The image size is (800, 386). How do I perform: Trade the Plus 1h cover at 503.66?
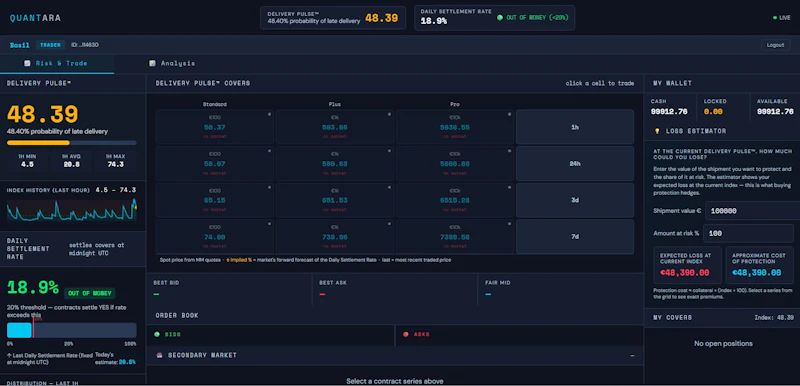[335, 127]
